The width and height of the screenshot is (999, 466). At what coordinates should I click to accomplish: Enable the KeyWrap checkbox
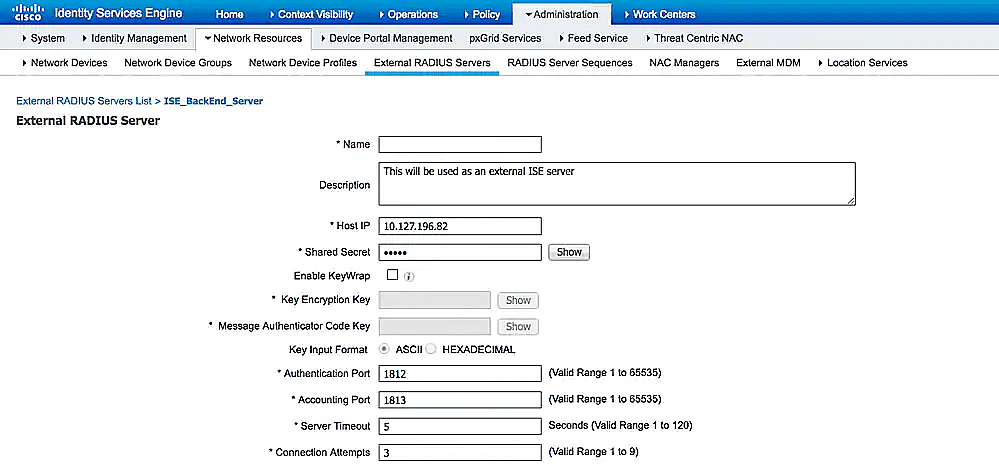tap(392, 275)
